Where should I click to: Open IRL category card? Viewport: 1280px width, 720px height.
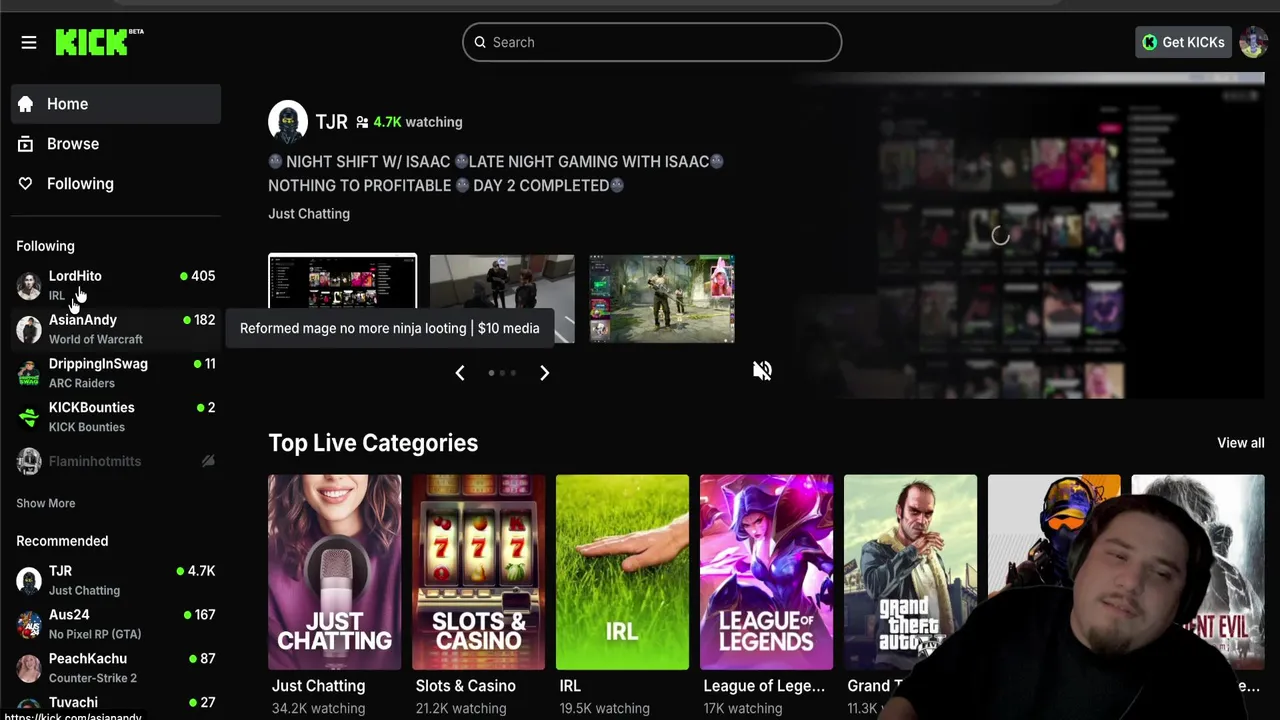click(x=622, y=572)
